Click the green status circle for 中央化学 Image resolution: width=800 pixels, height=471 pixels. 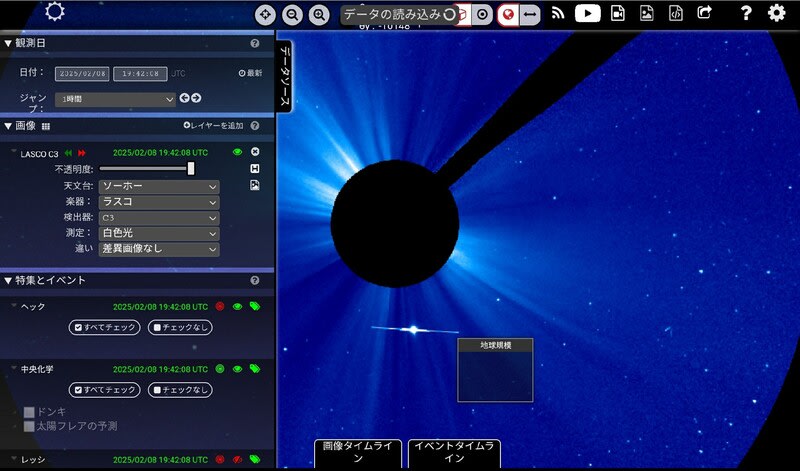(220, 369)
